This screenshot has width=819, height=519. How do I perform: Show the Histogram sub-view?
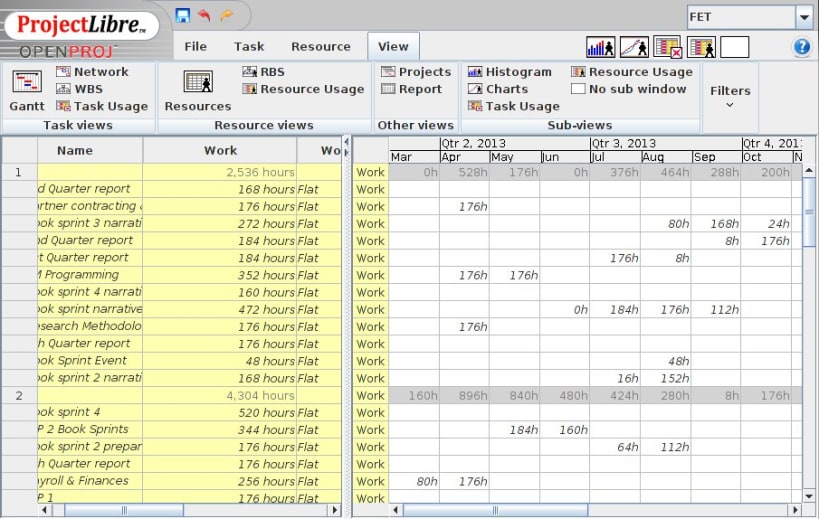(510, 72)
